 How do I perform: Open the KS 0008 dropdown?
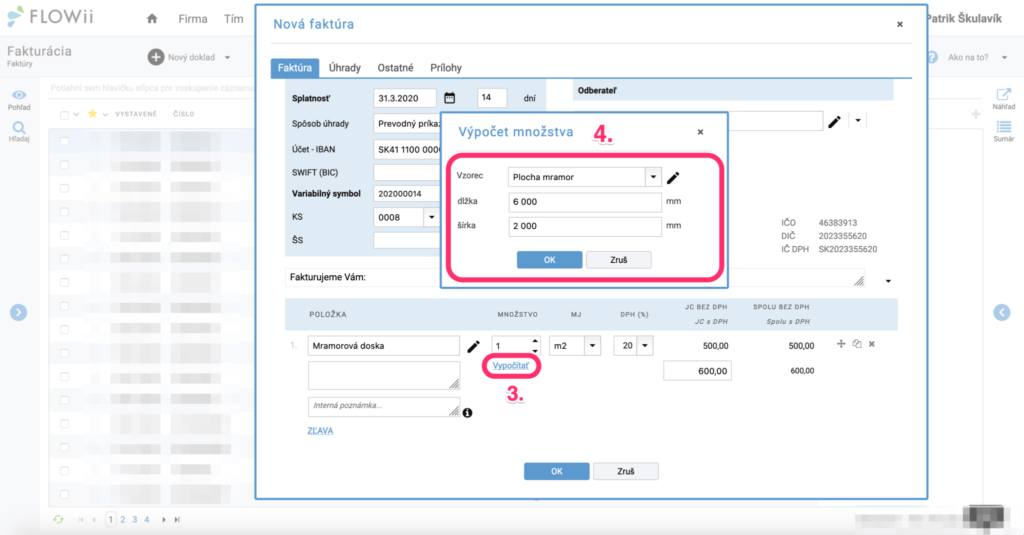(431, 217)
